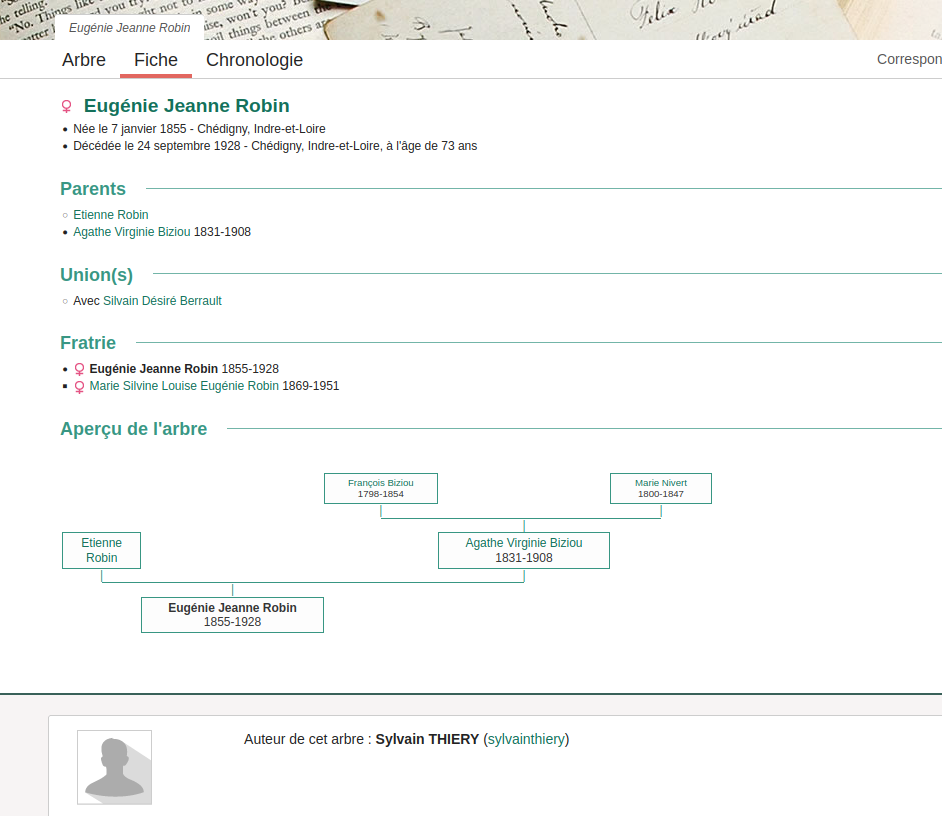The width and height of the screenshot is (942, 816).
Task: Open Marie Silvine Louise Eugénie Robin link
Action: click(184, 386)
